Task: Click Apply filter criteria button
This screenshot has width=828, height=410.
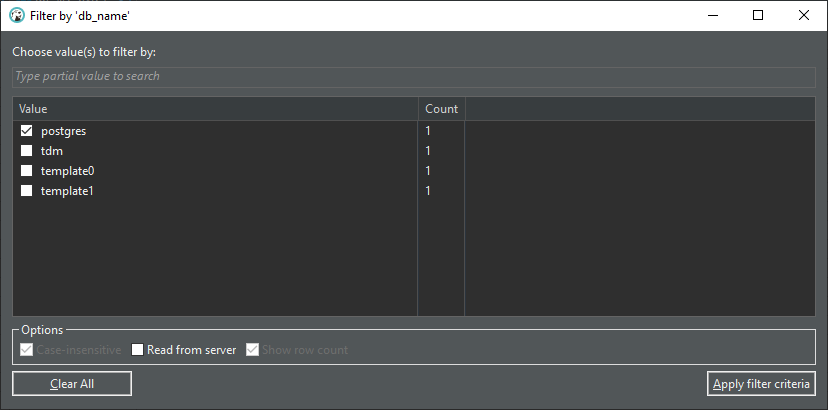Action: [761, 384]
